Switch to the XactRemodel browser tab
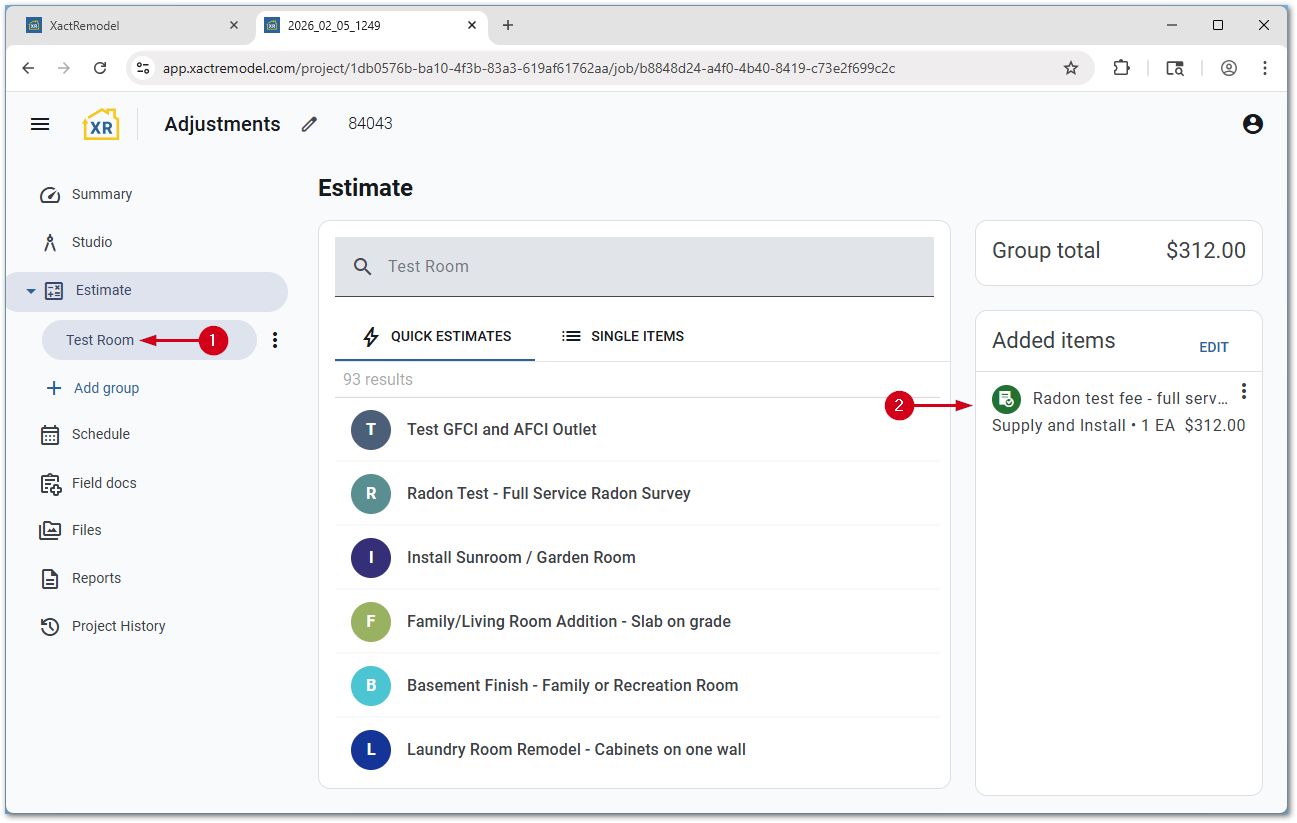The height and width of the screenshot is (823, 1297). [130, 25]
